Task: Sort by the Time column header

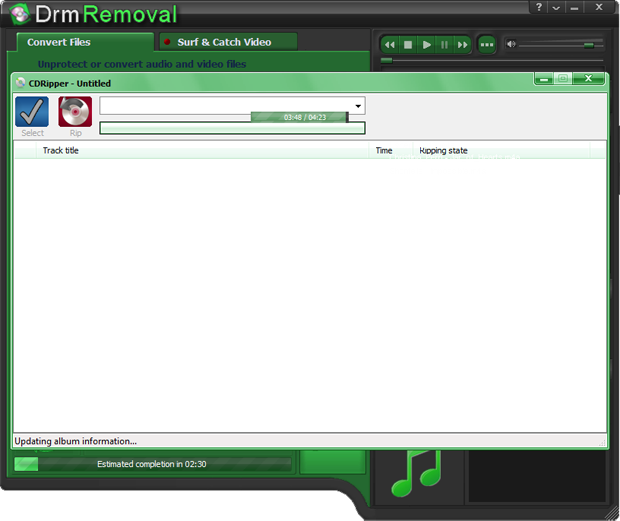Action: (x=391, y=151)
